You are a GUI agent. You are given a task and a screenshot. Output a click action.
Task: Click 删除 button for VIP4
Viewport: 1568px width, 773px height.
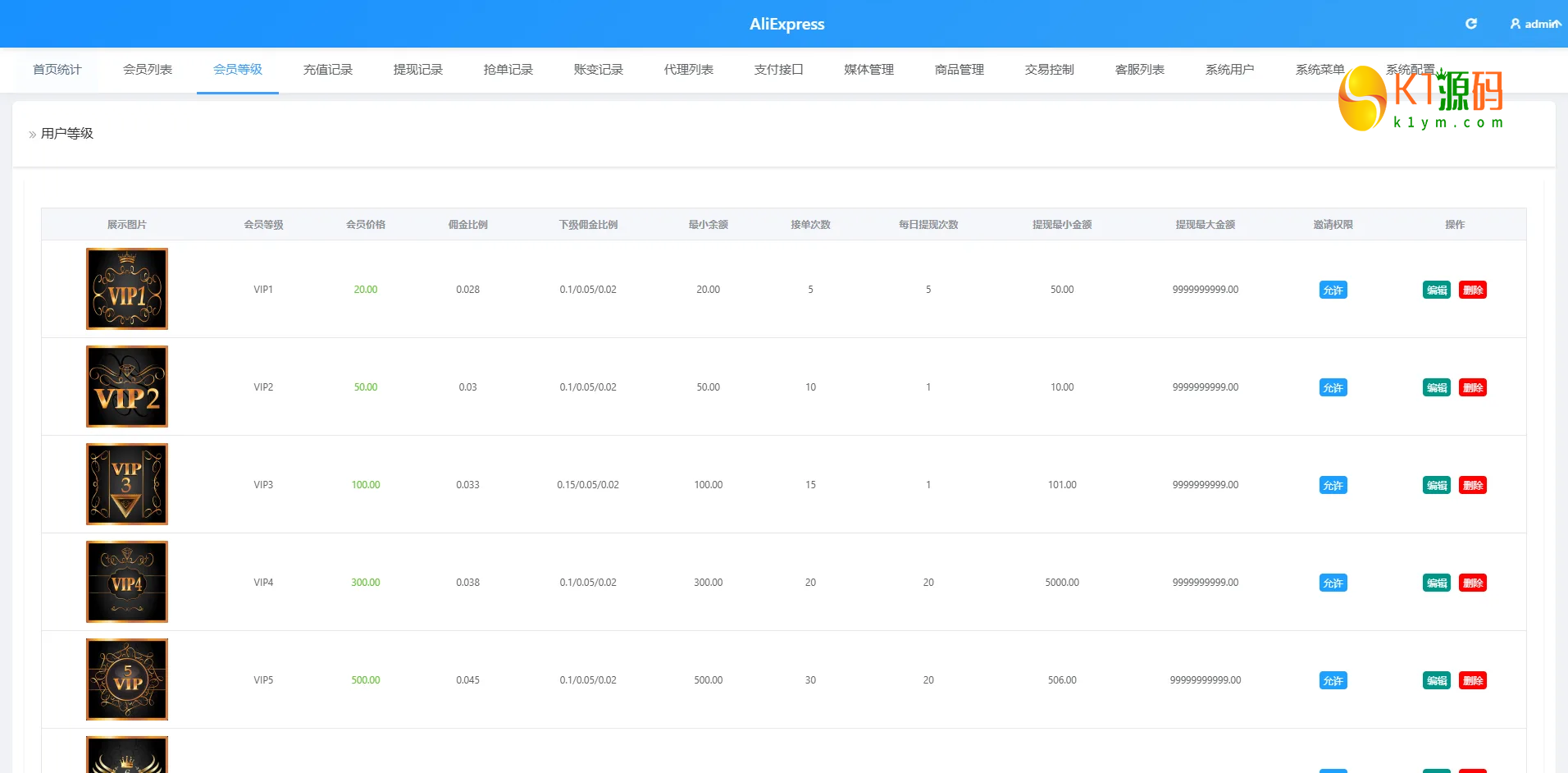coord(1473,583)
